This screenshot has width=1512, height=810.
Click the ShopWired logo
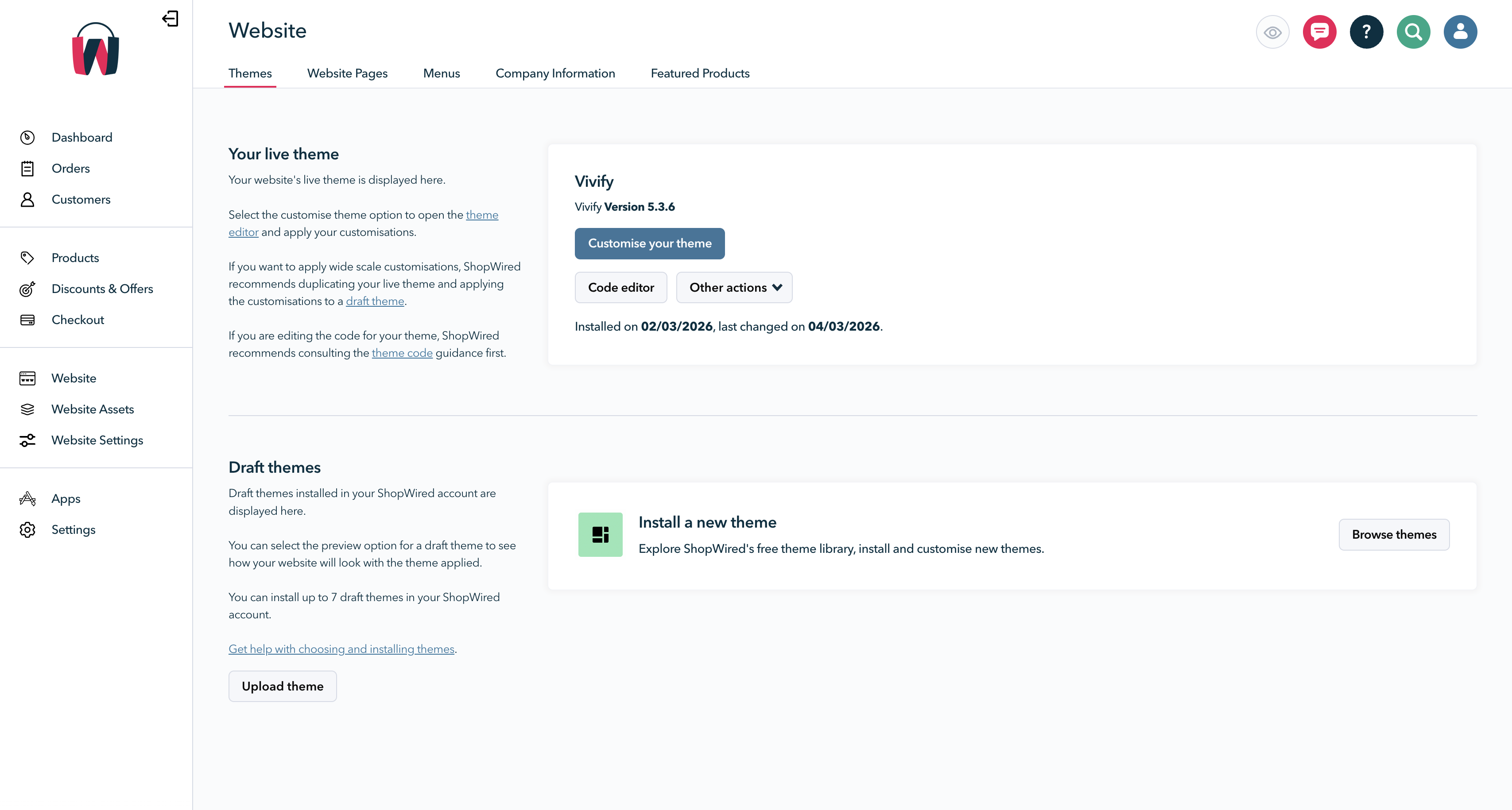point(96,49)
